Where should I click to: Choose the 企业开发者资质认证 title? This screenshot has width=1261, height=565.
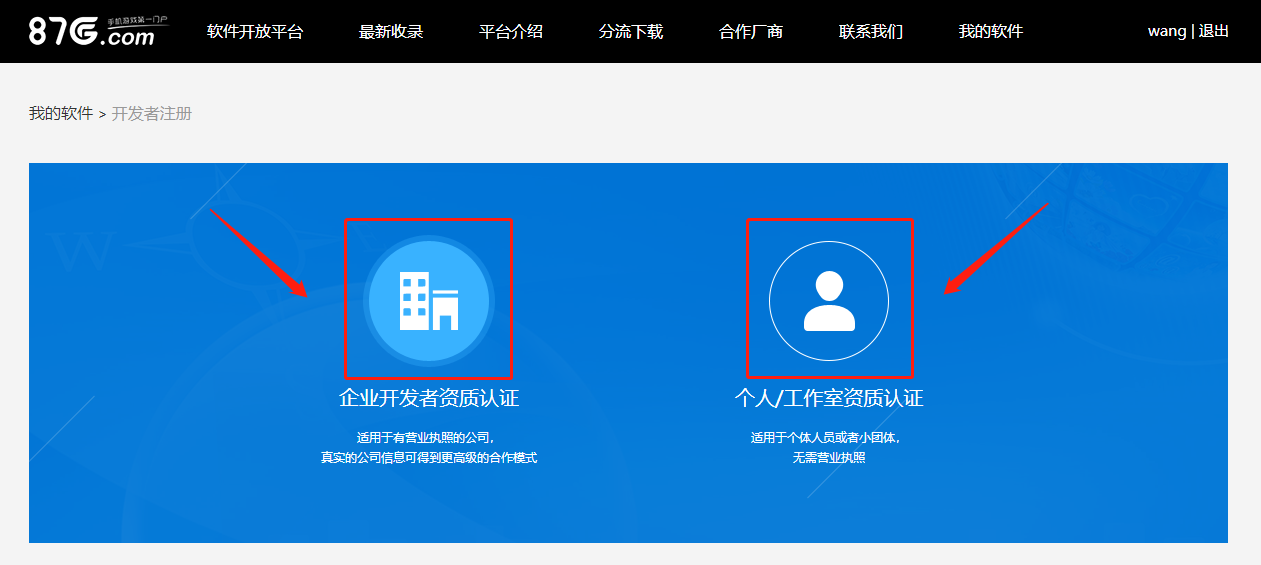point(429,398)
